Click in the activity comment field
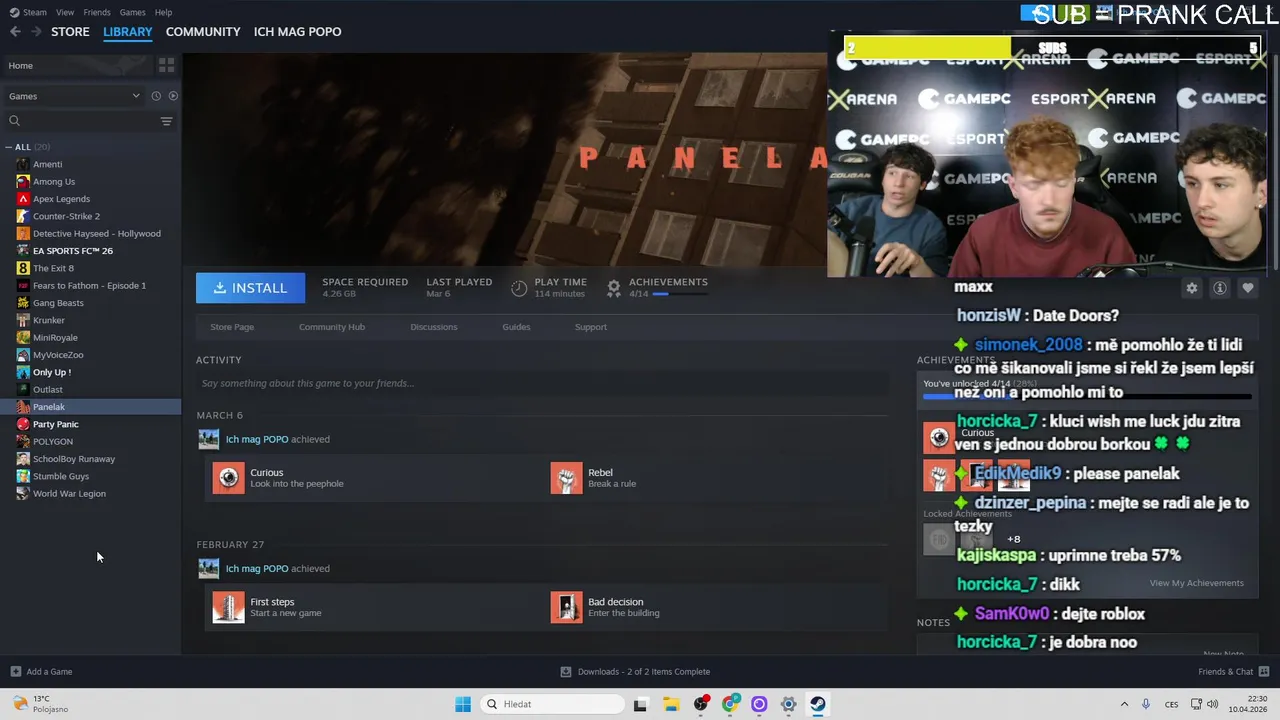Screen dimensions: 1280x720 pyautogui.click(x=542, y=383)
